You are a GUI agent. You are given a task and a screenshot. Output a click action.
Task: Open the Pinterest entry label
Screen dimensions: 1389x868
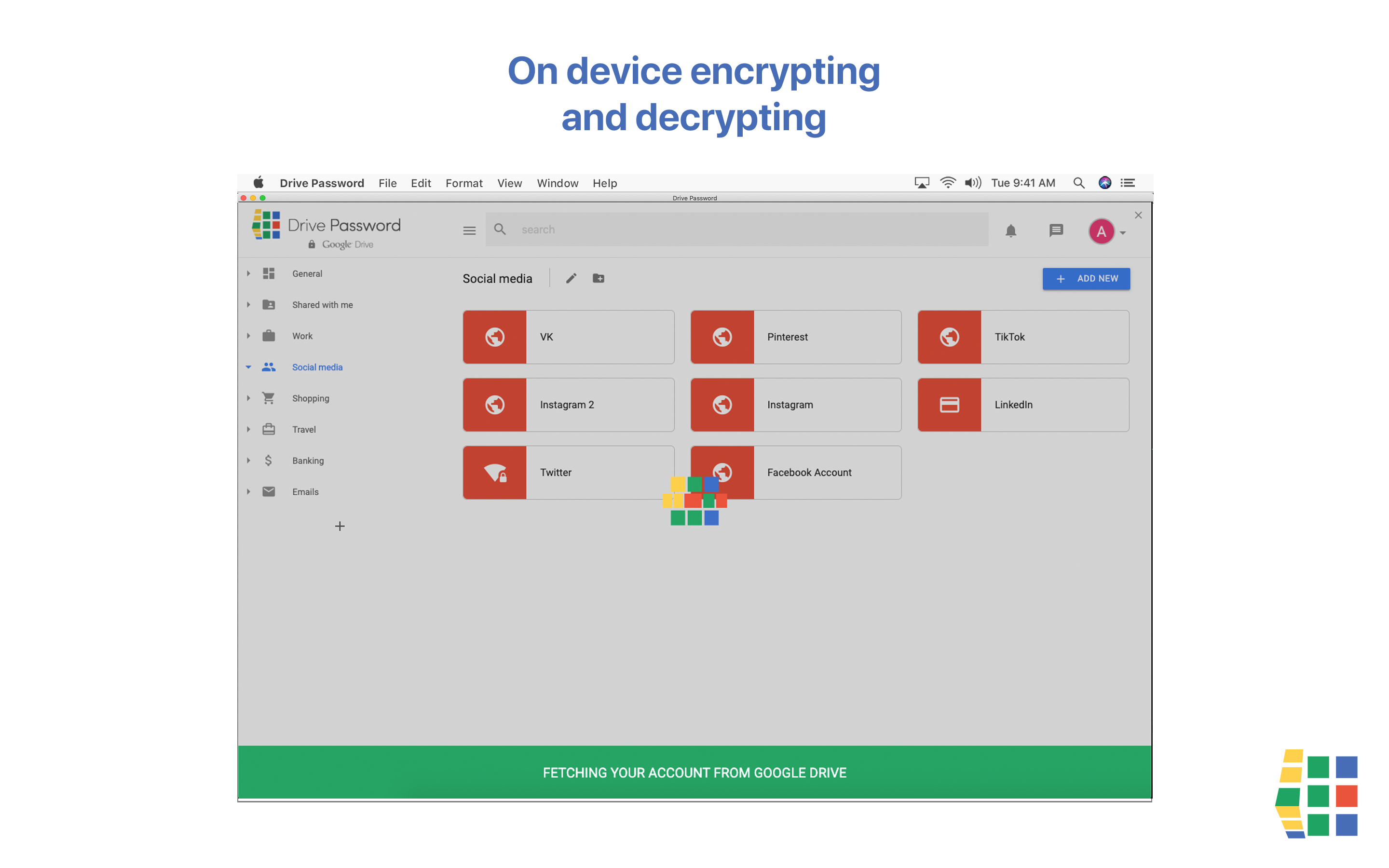788,337
